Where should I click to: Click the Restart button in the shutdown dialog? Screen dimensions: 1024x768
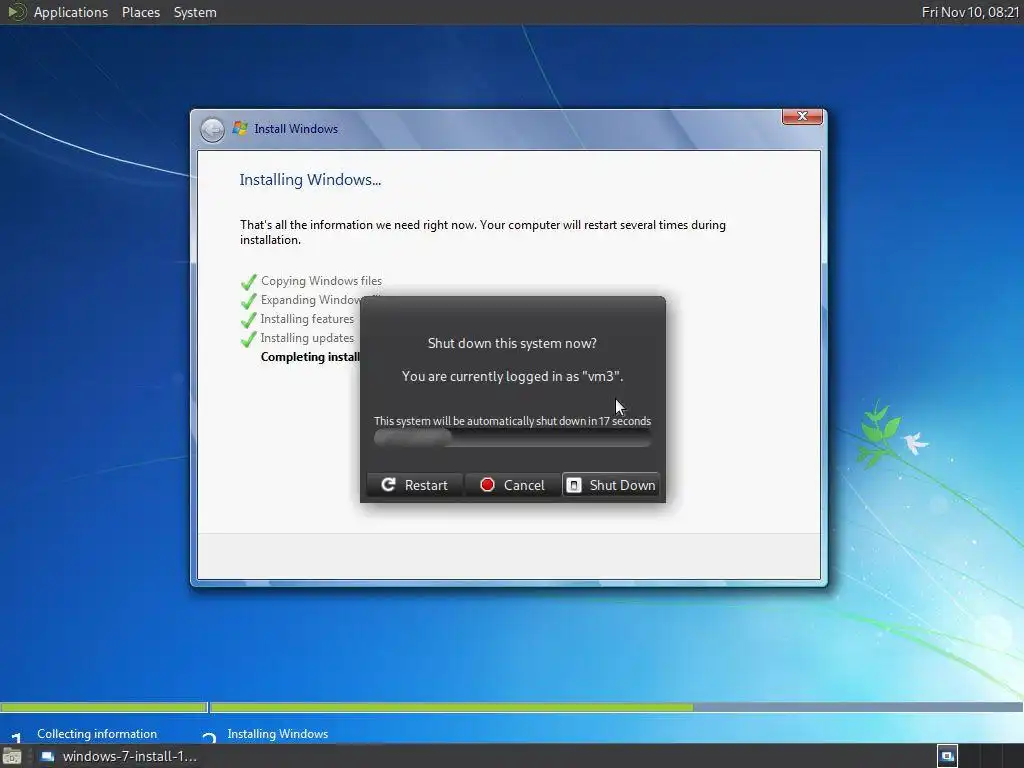pos(415,485)
